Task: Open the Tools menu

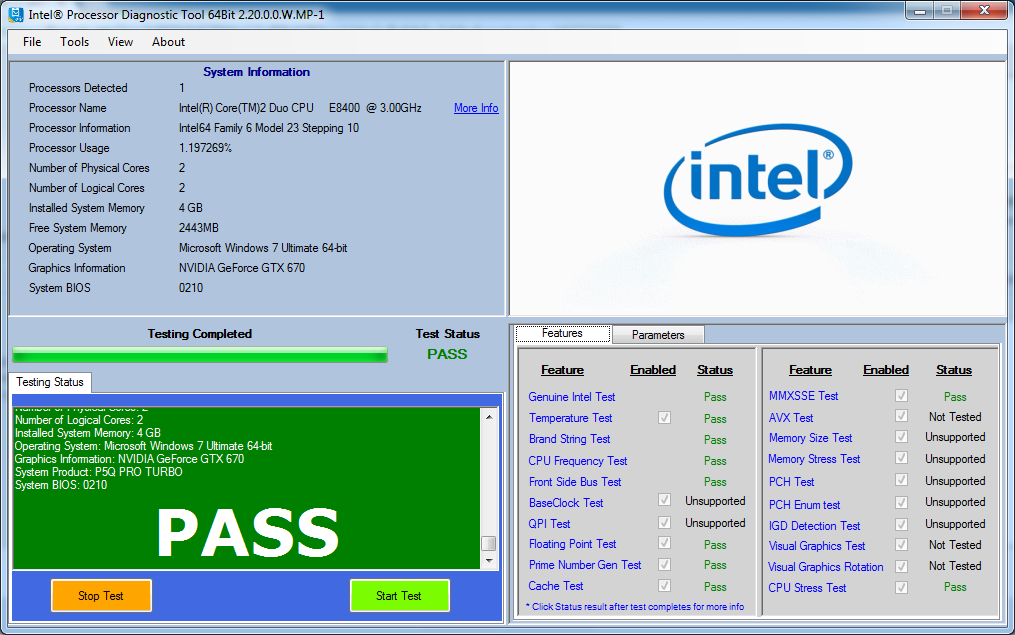Action: tap(74, 42)
